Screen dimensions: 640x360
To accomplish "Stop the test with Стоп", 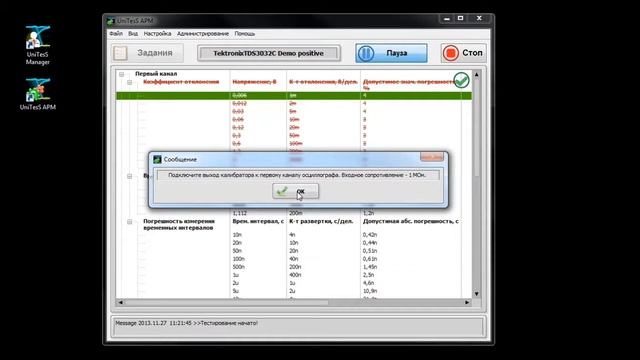I will click(x=463, y=53).
